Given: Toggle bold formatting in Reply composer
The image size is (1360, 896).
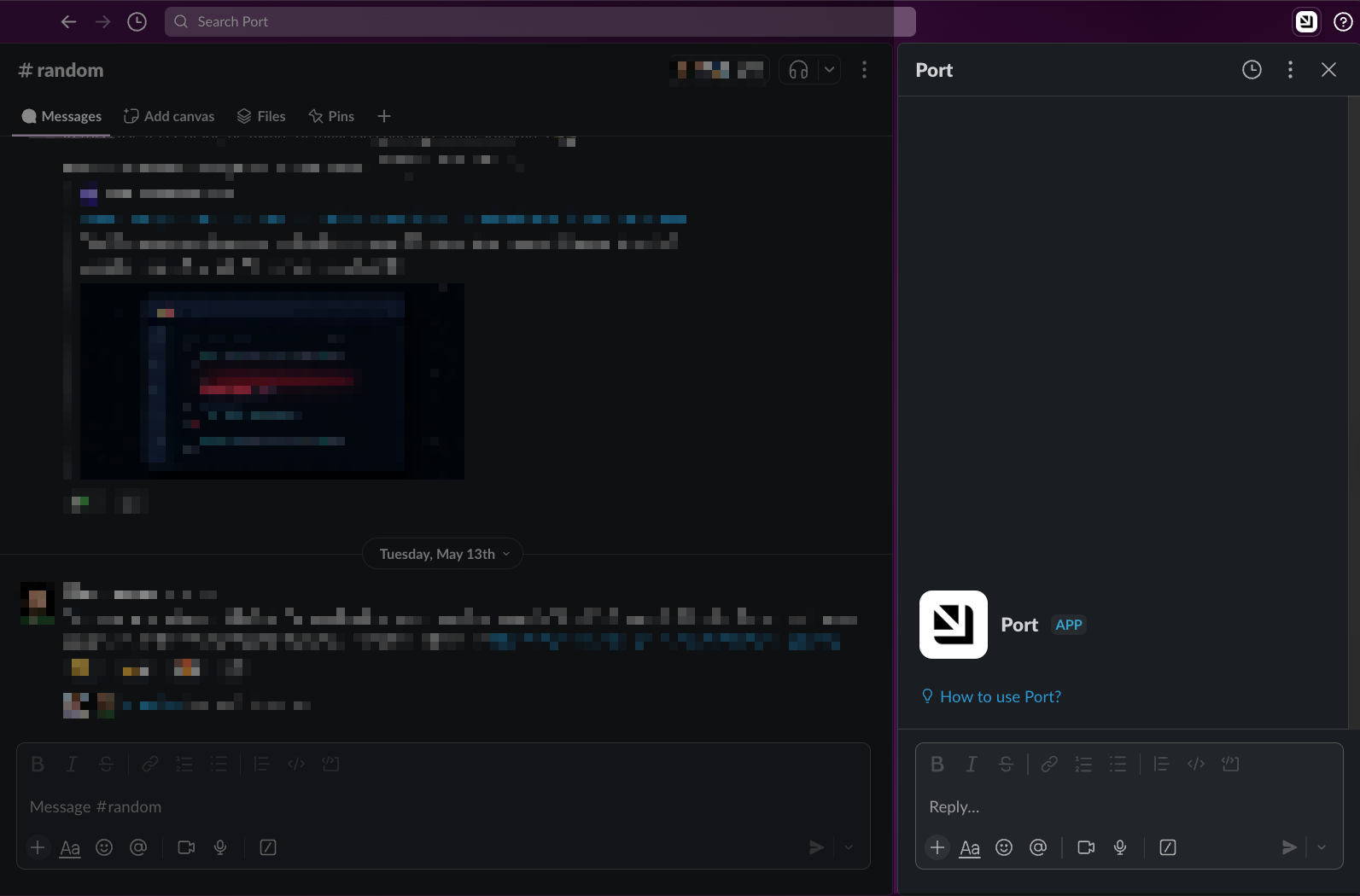Looking at the screenshot, I should (x=937, y=764).
